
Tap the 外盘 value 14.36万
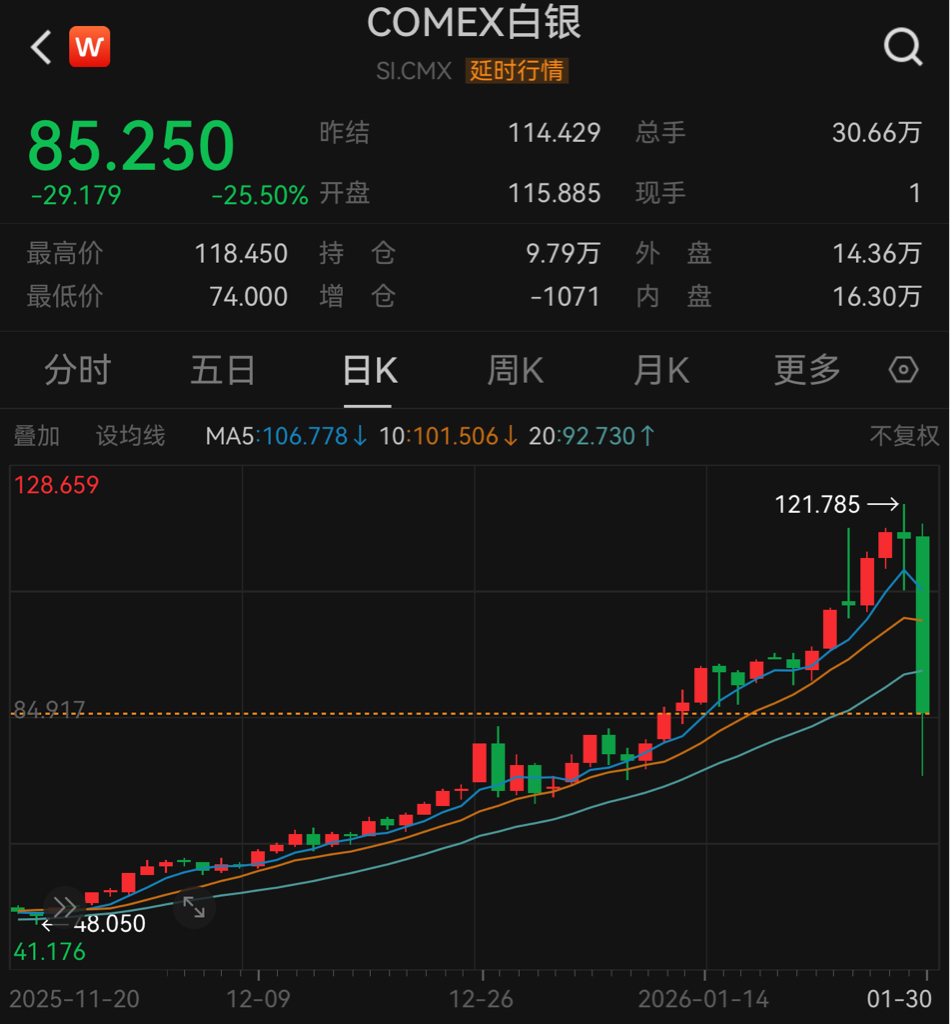tap(876, 253)
